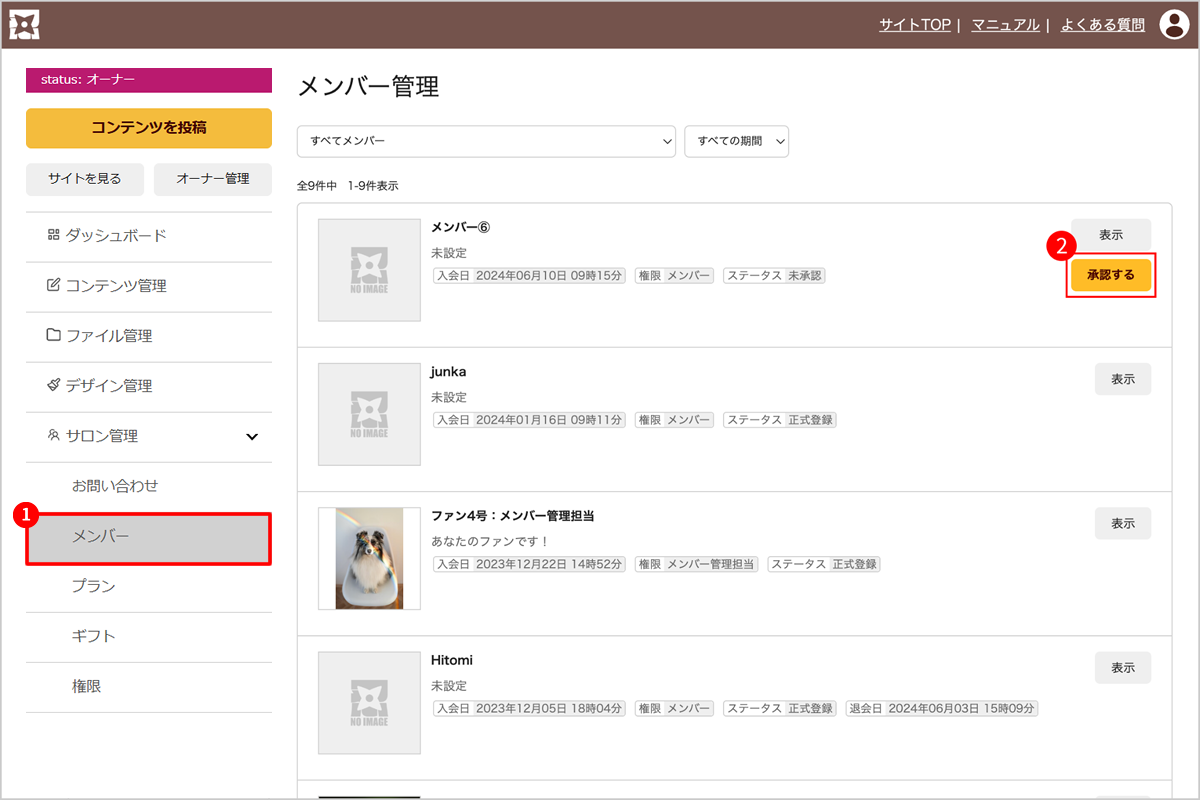Click the お問い合わせ submenu item

click(115, 487)
